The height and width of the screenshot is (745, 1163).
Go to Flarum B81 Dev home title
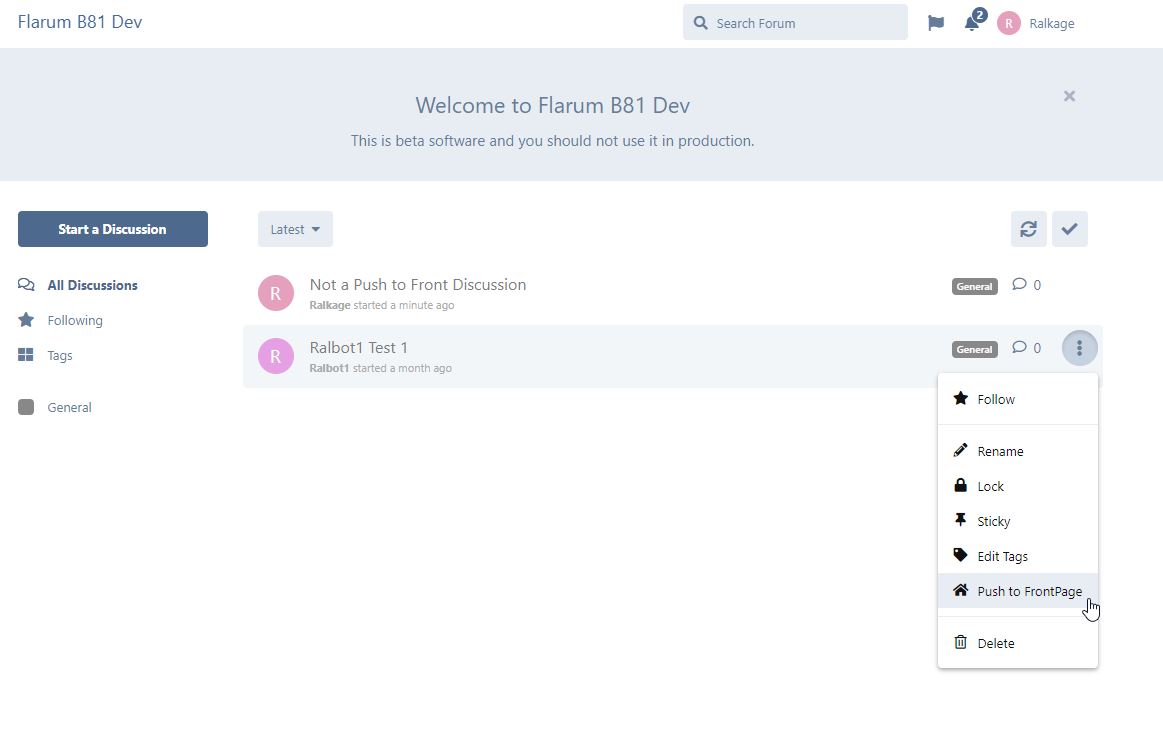80,22
